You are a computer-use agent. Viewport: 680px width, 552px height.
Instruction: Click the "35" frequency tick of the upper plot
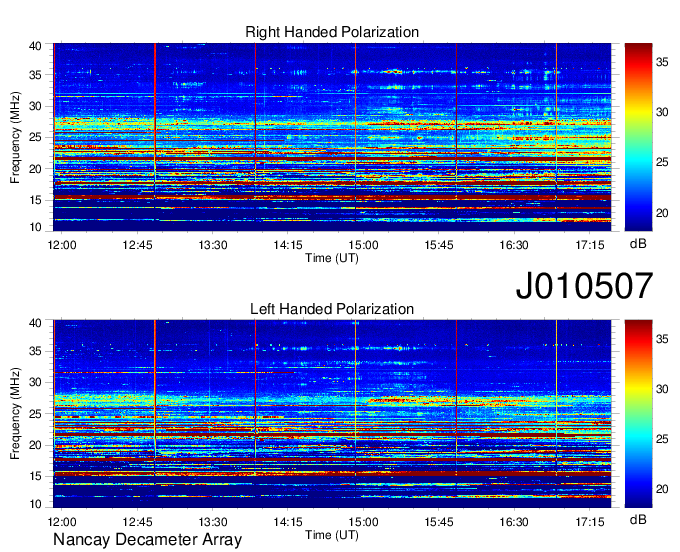click(35, 75)
